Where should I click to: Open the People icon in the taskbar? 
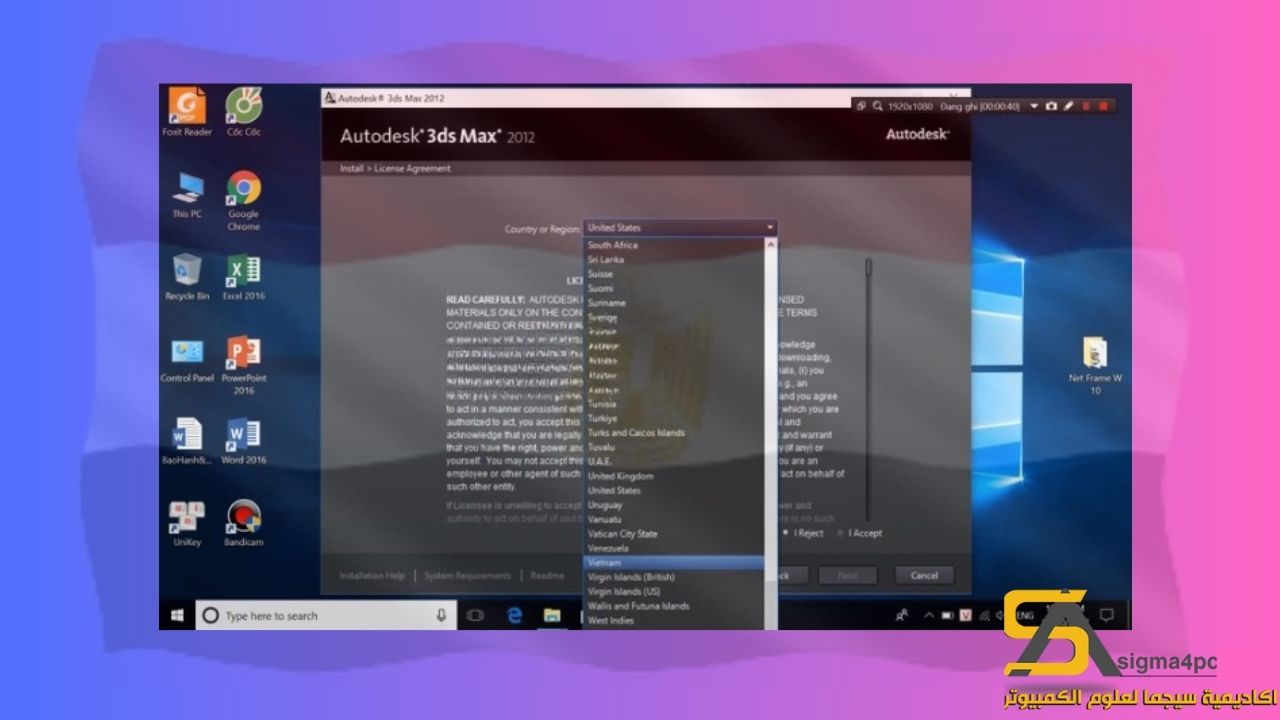(x=902, y=615)
